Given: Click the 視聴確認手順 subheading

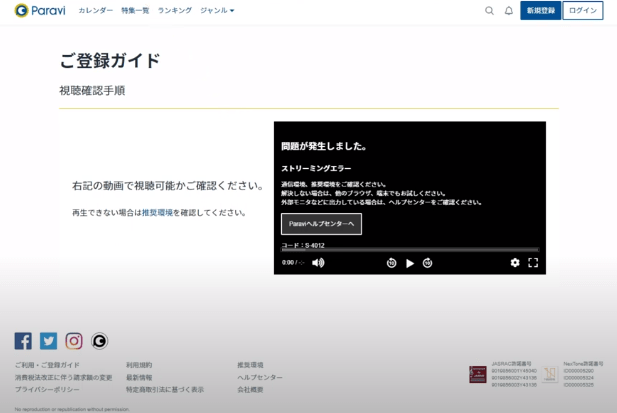Looking at the screenshot, I should pyautogui.click(x=92, y=90).
